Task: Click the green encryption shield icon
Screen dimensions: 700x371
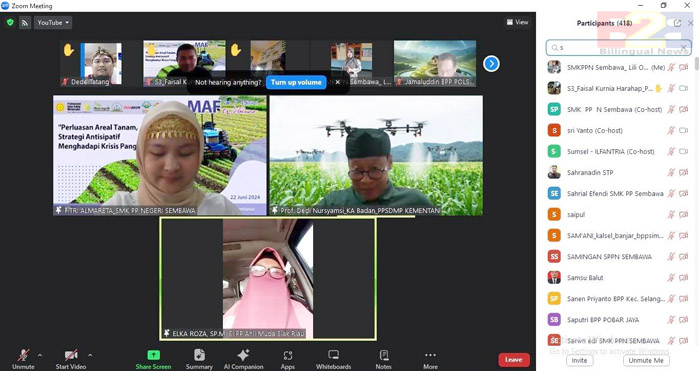Action: coord(10,22)
